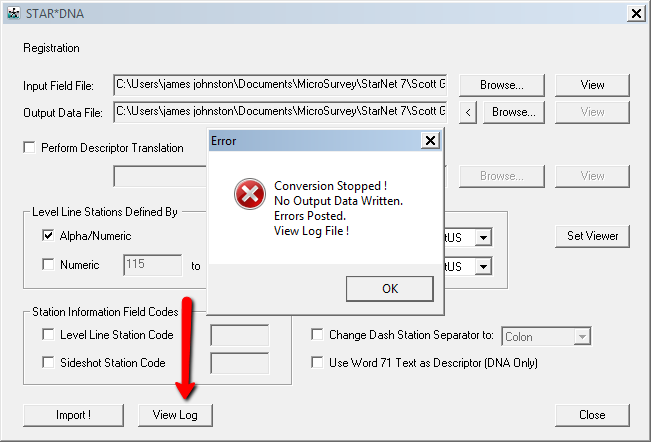
Task: Enable Sideshot Station Code checkbox
Action: tap(48, 363)
